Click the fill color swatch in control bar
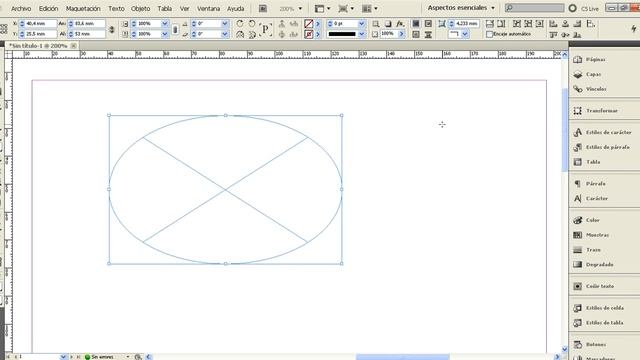This screenshot has width=640, height=360. [309, 24]
